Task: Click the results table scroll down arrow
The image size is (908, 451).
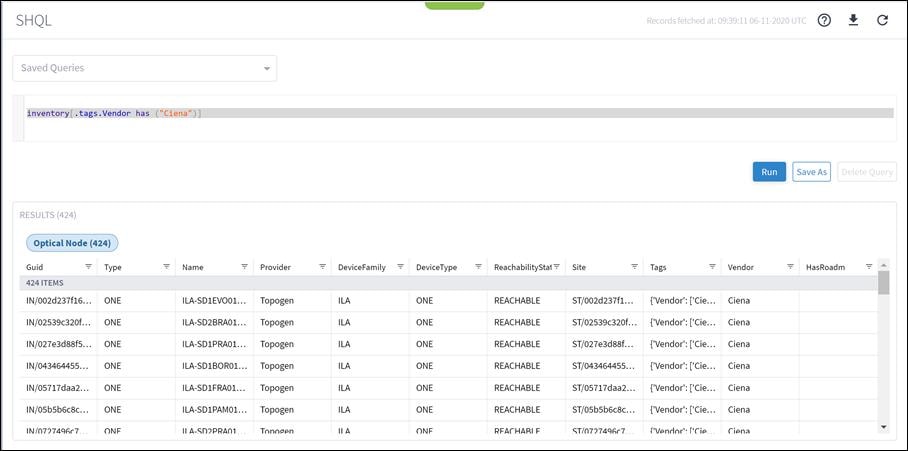Action: (884, 427)
